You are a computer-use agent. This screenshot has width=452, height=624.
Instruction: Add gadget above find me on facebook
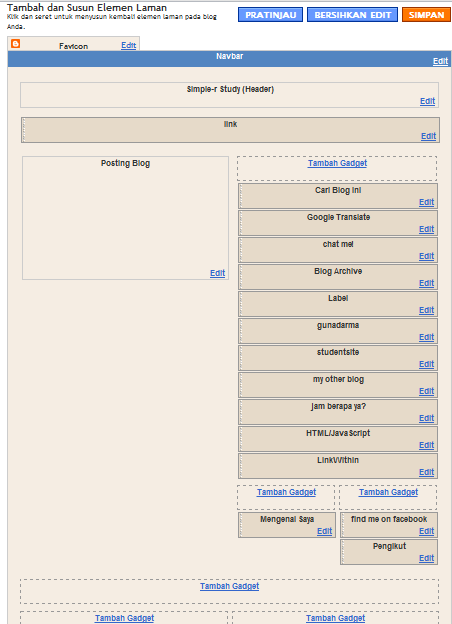[388, 492]
